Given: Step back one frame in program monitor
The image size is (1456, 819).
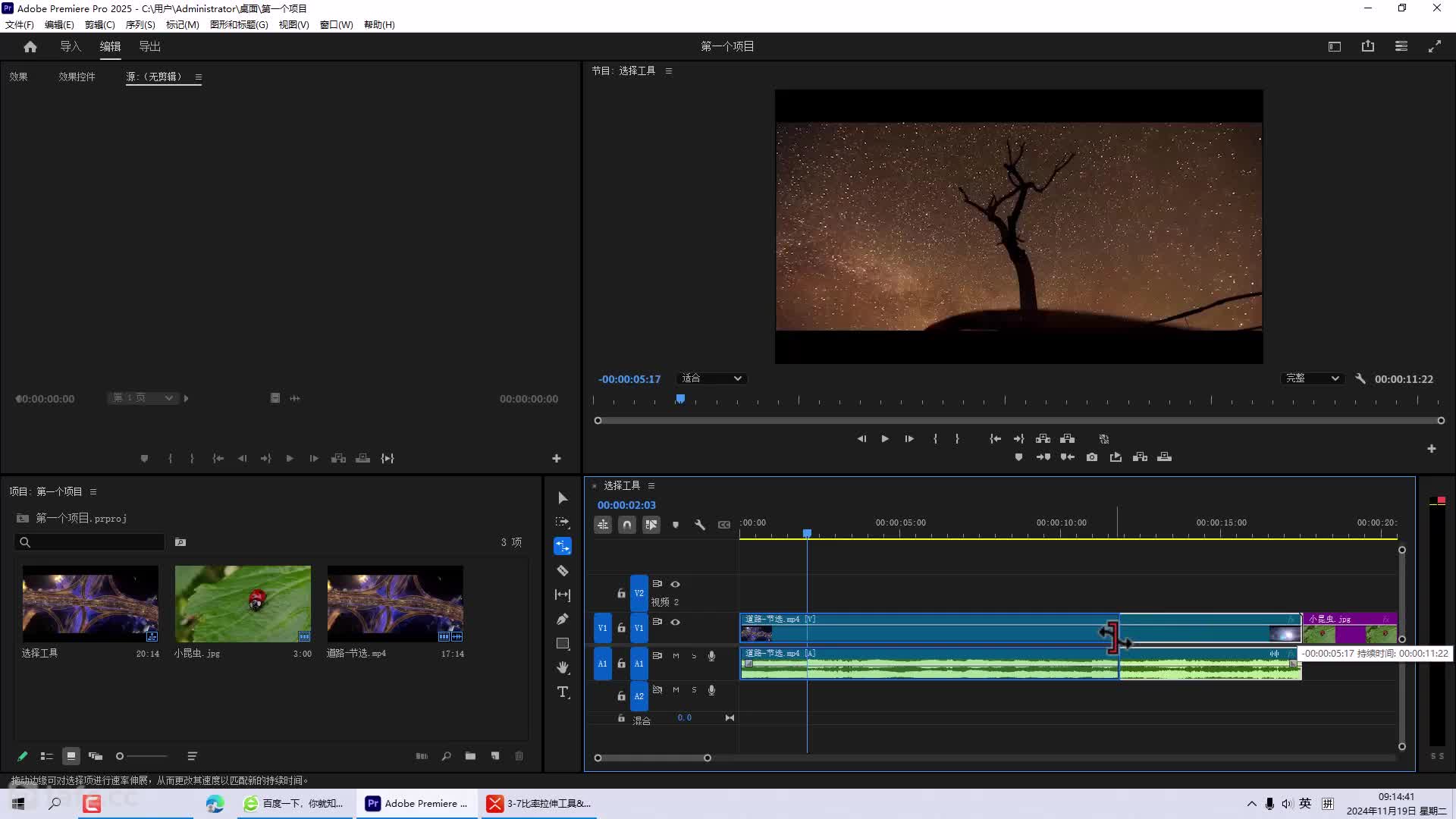Looking at the screenshot, I should pyautogui.click(x=861, y=439).
